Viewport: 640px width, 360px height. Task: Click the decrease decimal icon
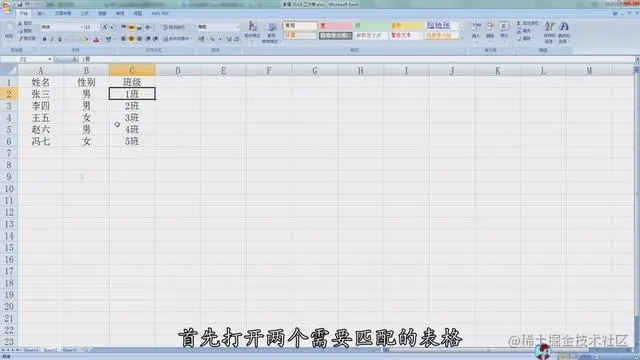coord(236,39)
